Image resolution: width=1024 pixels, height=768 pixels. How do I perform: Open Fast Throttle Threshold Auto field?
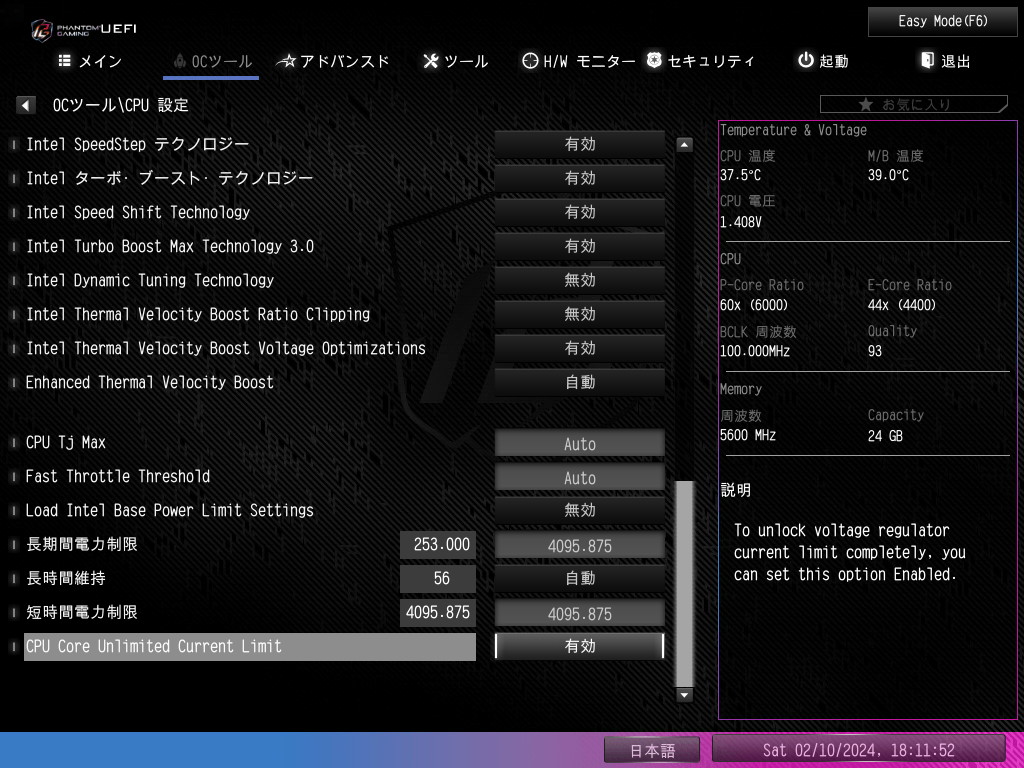[580, 477]
